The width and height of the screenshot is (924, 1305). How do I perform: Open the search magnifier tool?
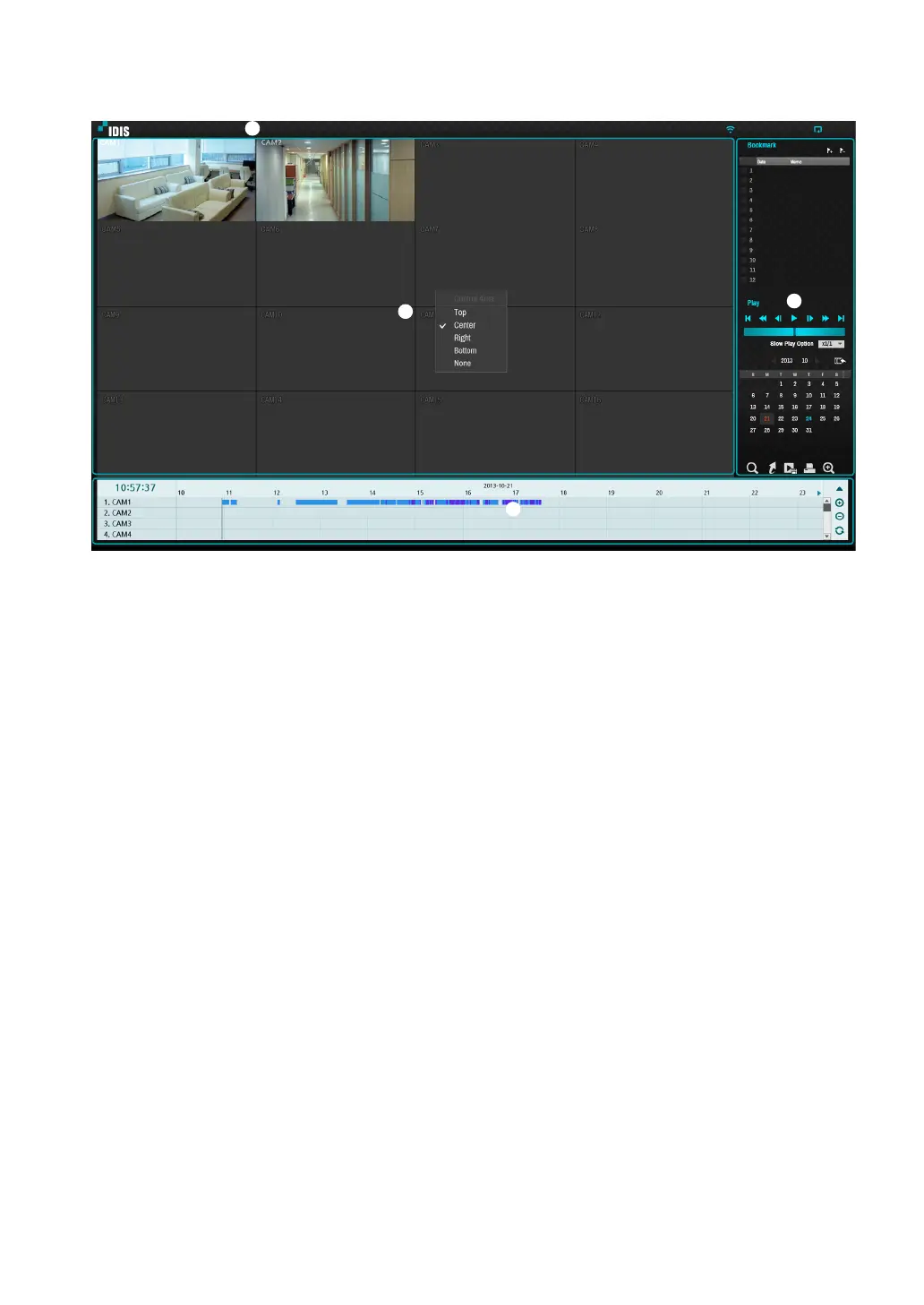(752, 468)
